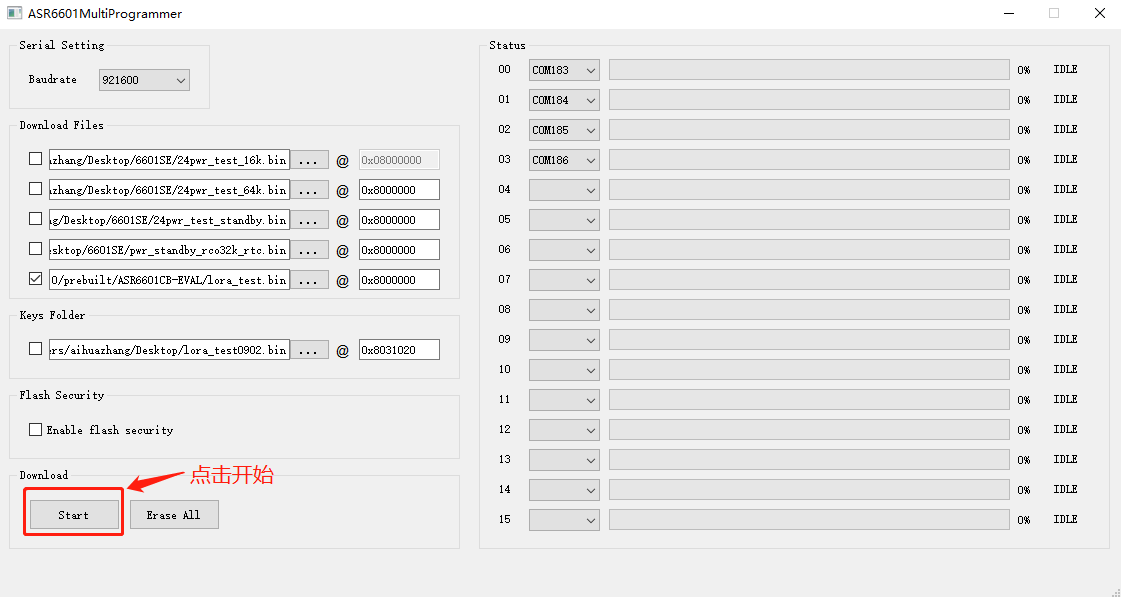Open the Baudrate 921600 dropdown

pos(144,80)
